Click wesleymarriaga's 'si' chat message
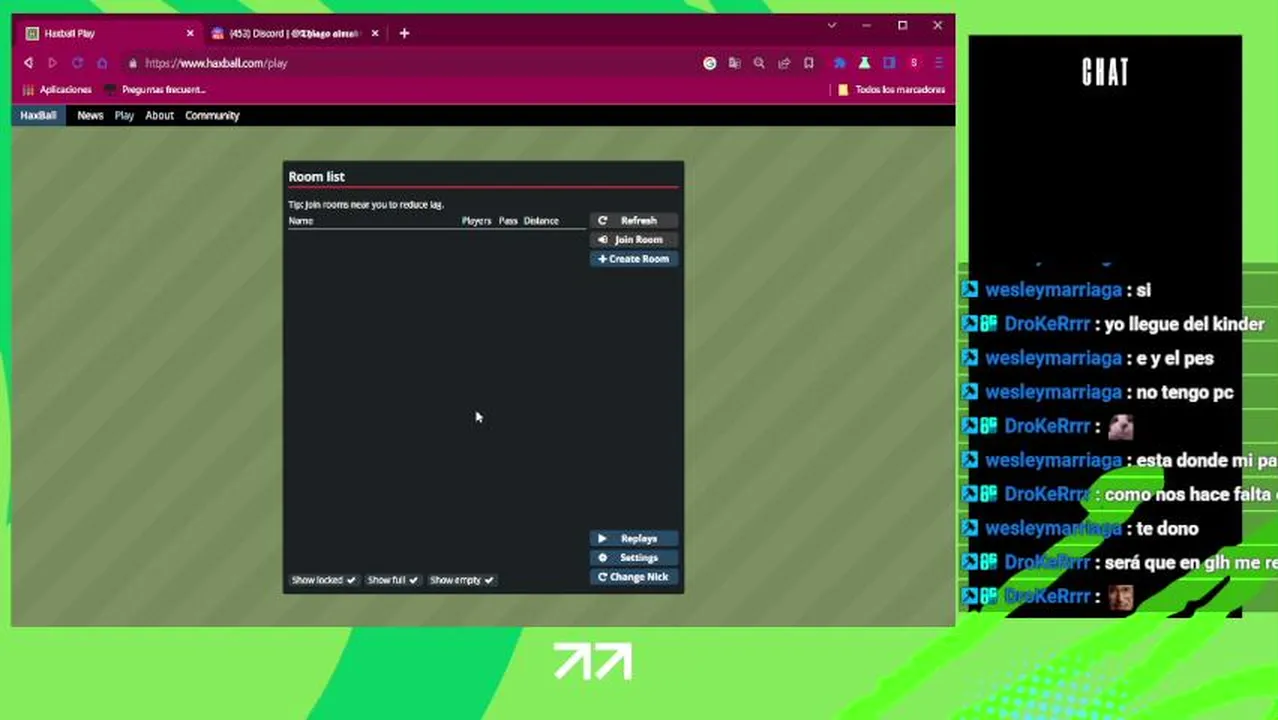This screenshot has height=720, width=1278. click(1144, 290)
